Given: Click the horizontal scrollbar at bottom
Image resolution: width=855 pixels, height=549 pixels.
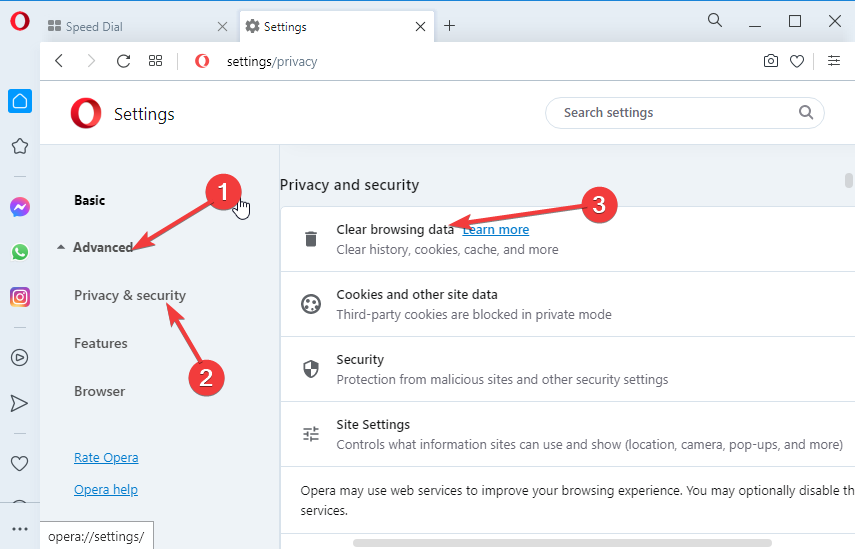Looking at the screenshot, I should coord(562,542).
